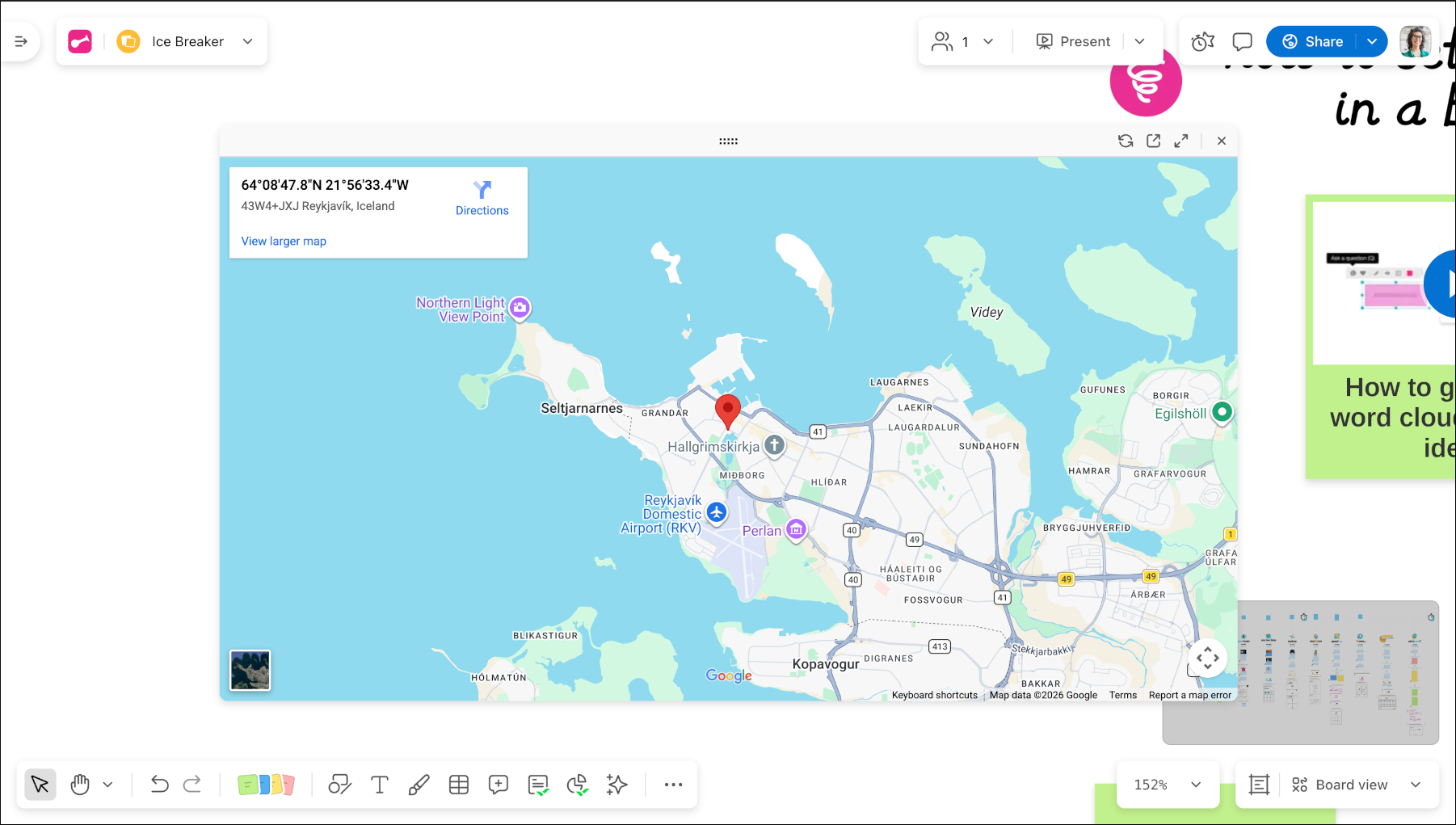Insert a table from toolbar

(x=459, y=785)
